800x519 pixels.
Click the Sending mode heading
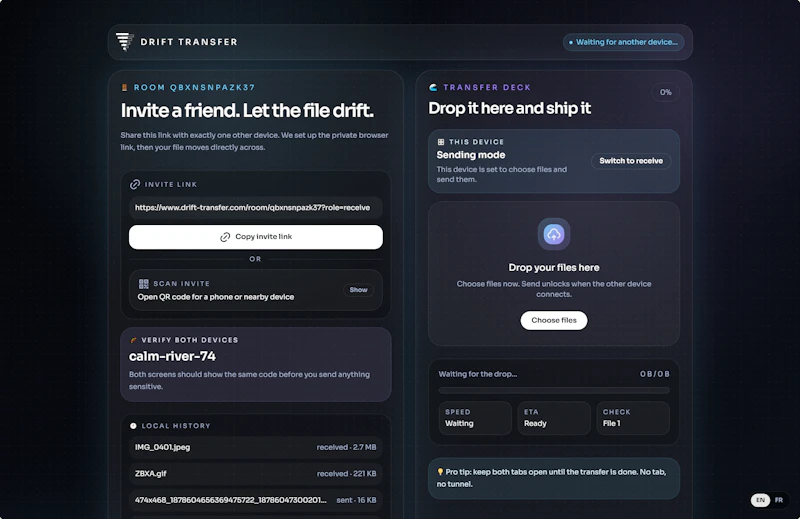(470, 155)
